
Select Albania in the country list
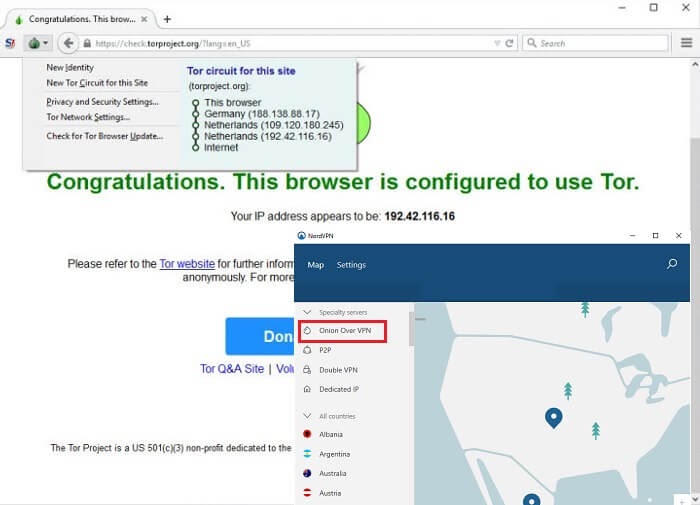(x=331, y=434)
